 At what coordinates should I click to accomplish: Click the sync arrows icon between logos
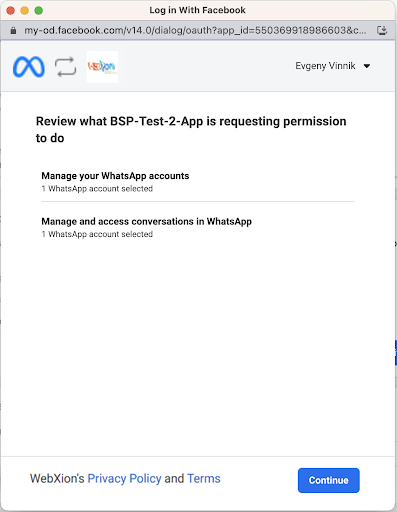point(65,67)
